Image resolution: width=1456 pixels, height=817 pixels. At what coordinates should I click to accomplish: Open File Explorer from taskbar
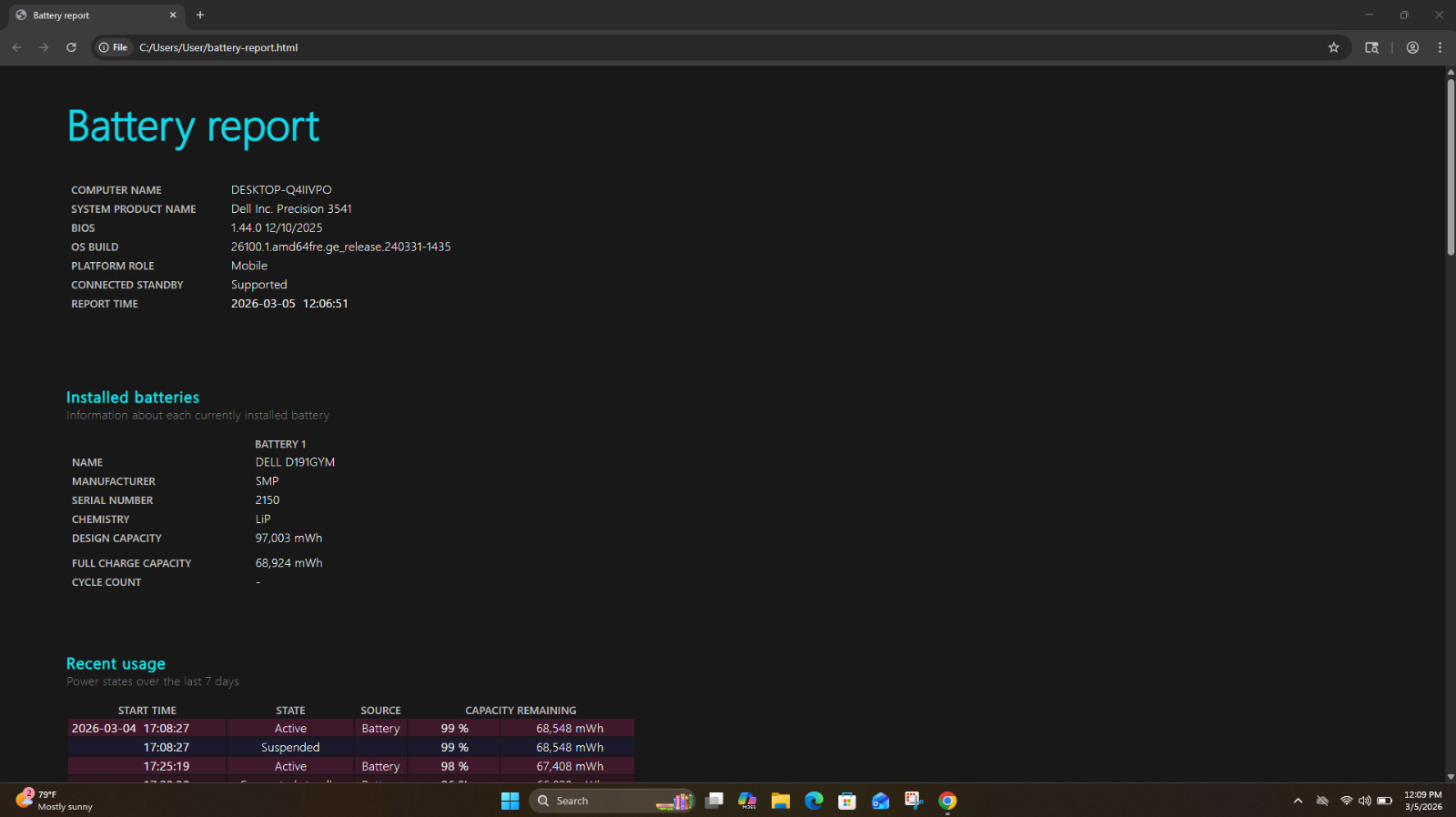coord(780,801)
